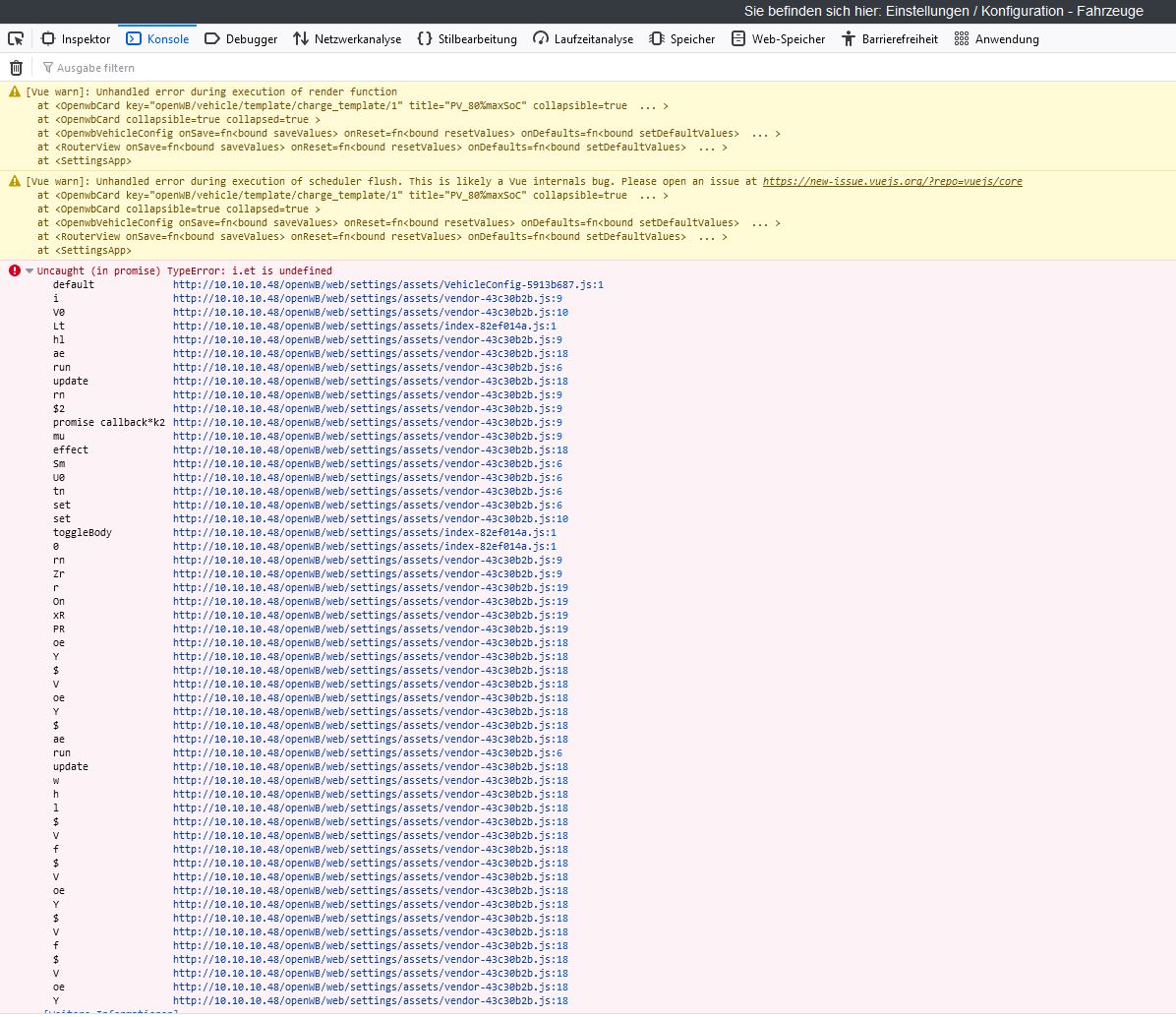Collapse the Uncaught TypeError stack trace
The image size is (1176, 1017).
click(x=29, y=270)
